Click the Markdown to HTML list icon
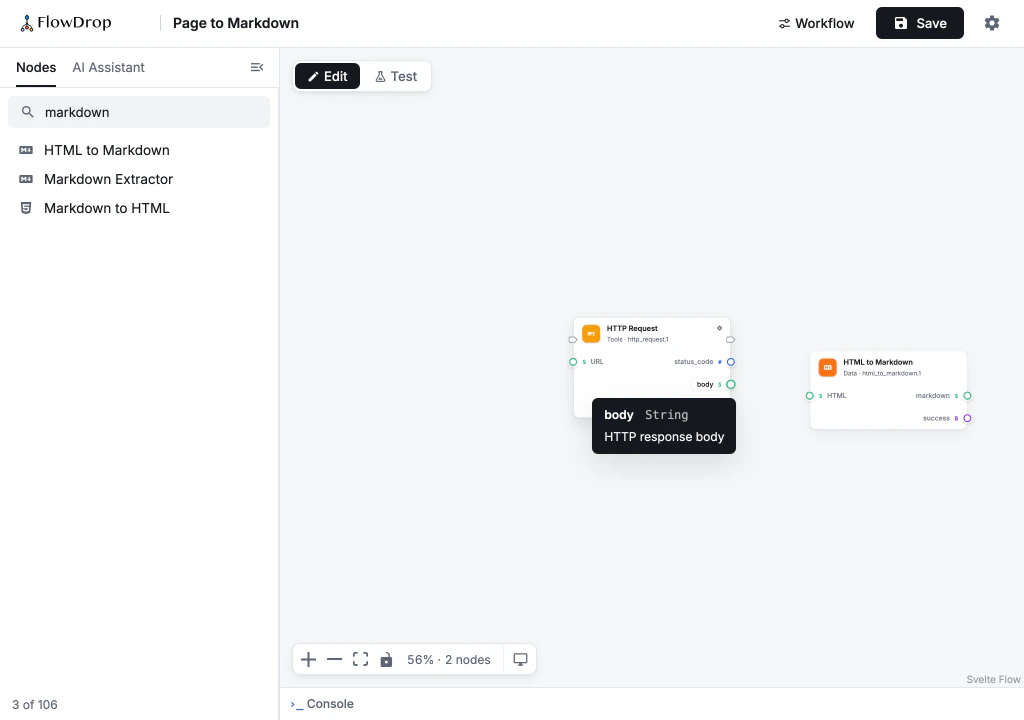The width and height of the screenshot is (1024, 720). [26, 208]
